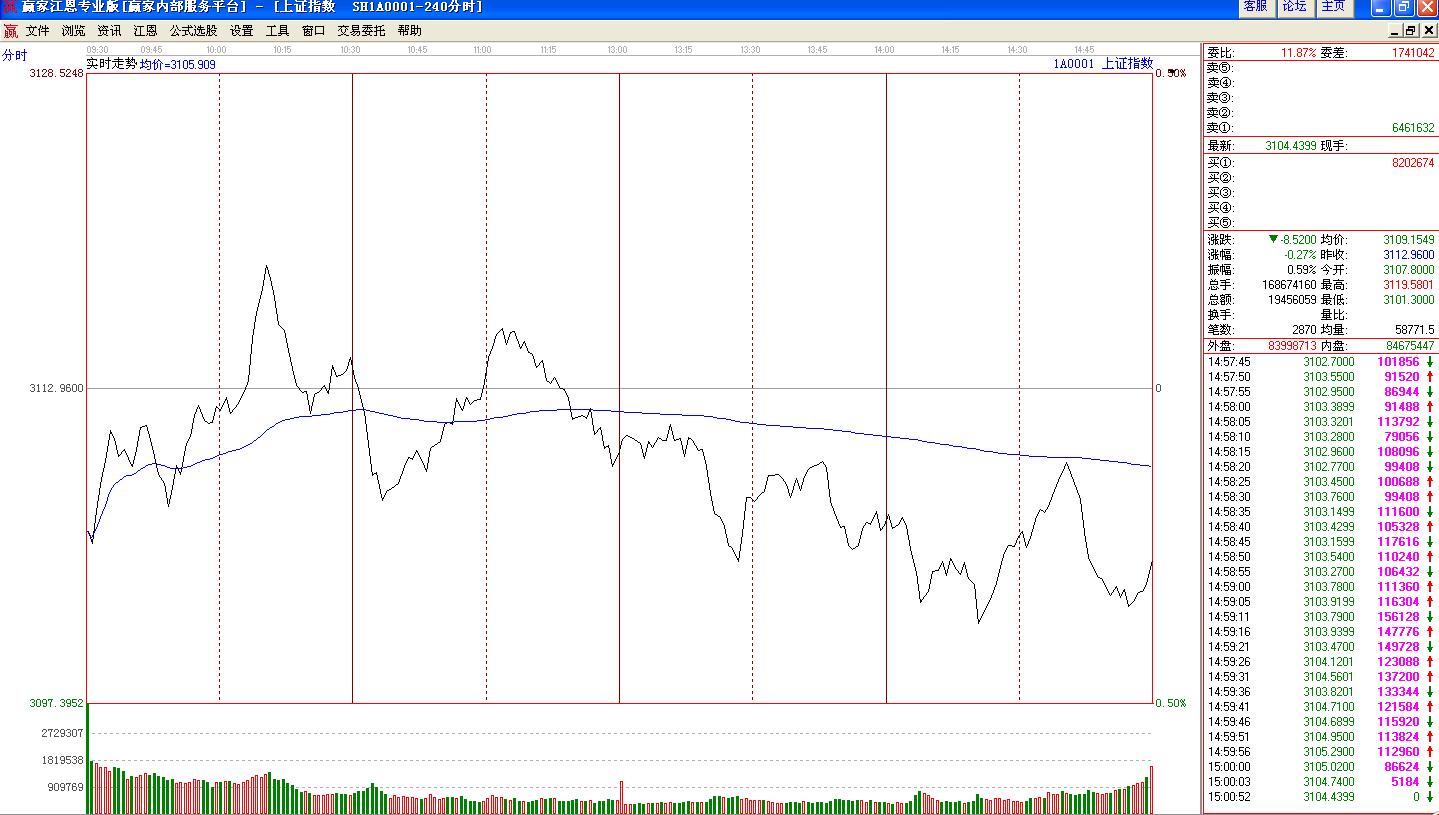Click the 最新 price 3104.4399
Viewport: 1439px width, 815px height.
click(x=1291, y=146)
